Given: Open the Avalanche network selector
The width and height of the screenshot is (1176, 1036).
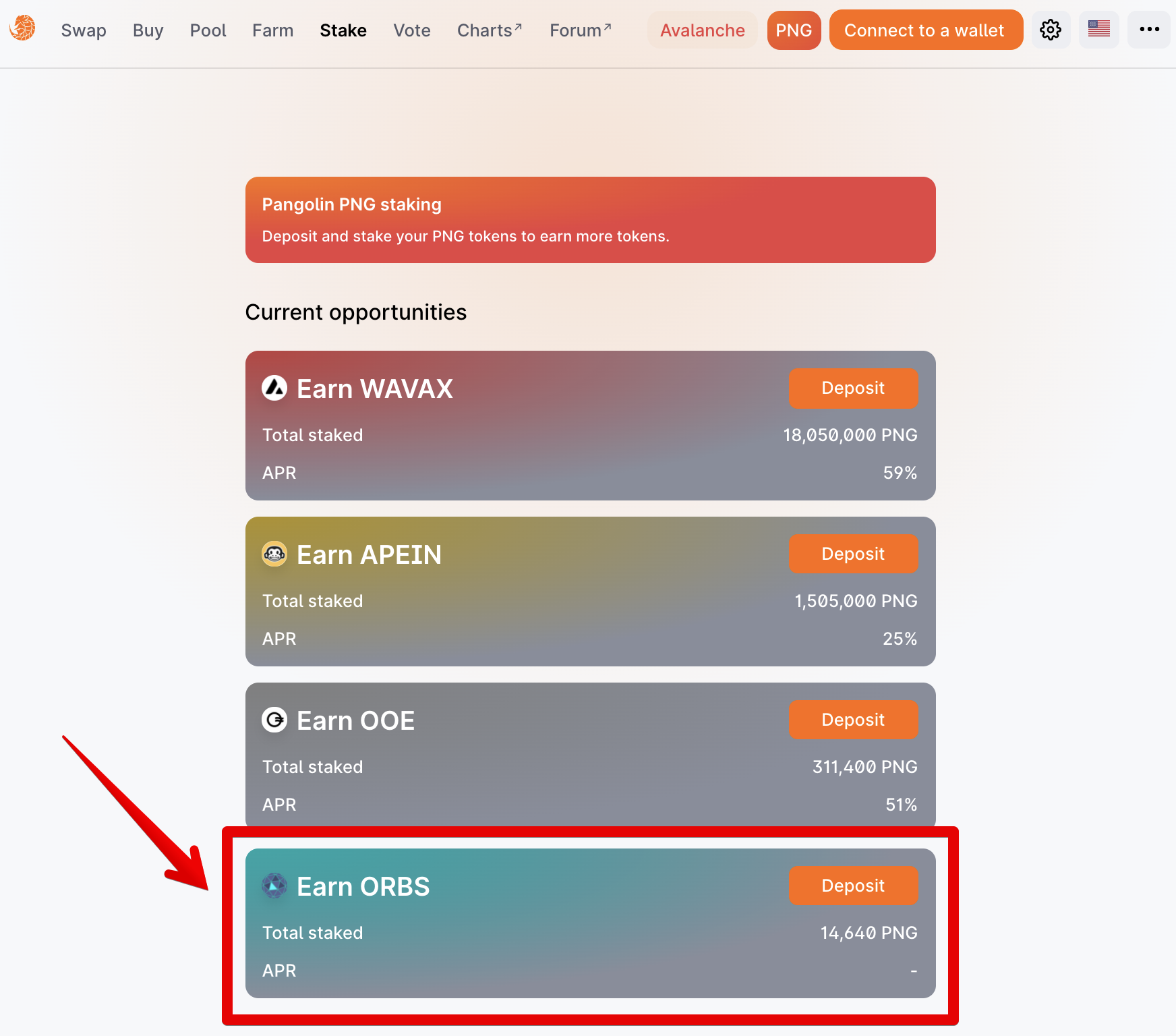Looking at the screenshot, I should click(703, 30).
